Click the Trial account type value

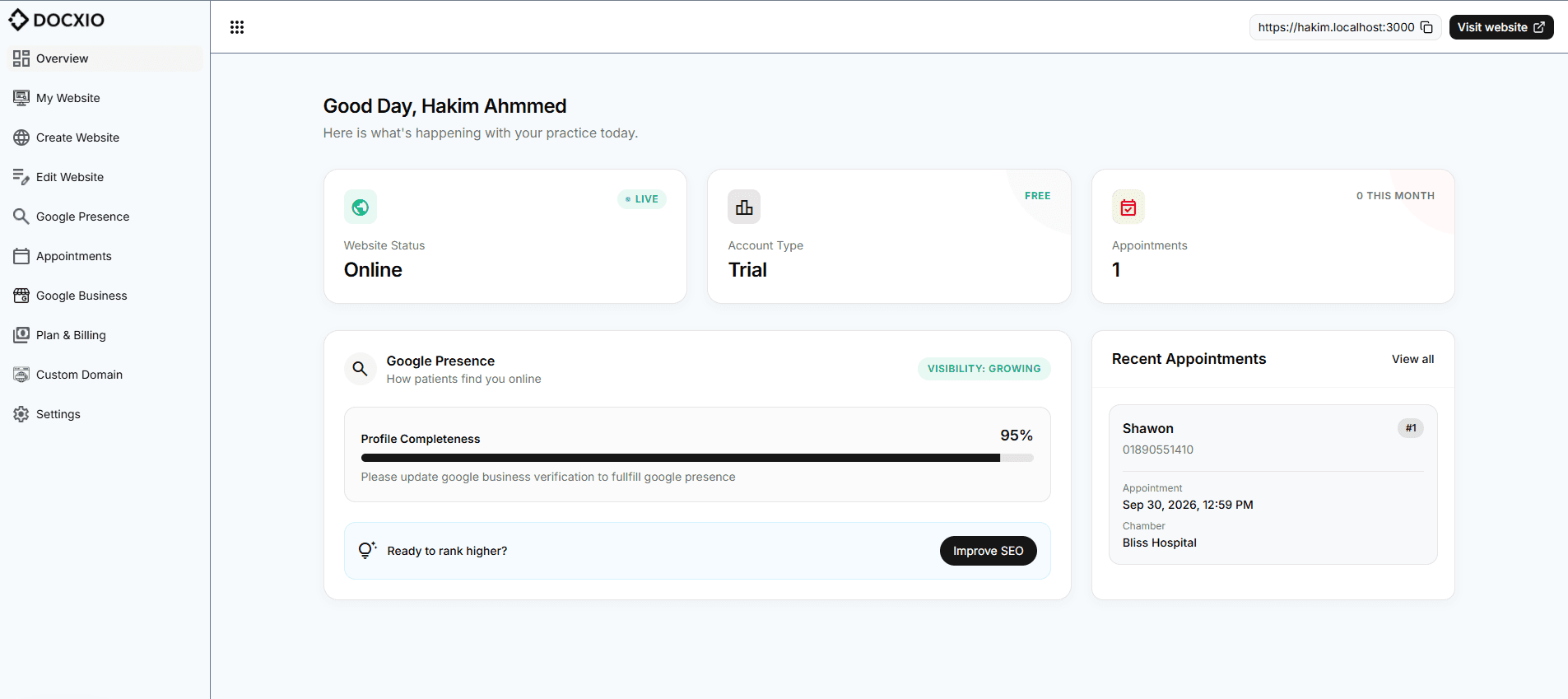pyautogui.click(x=747, y=270)
